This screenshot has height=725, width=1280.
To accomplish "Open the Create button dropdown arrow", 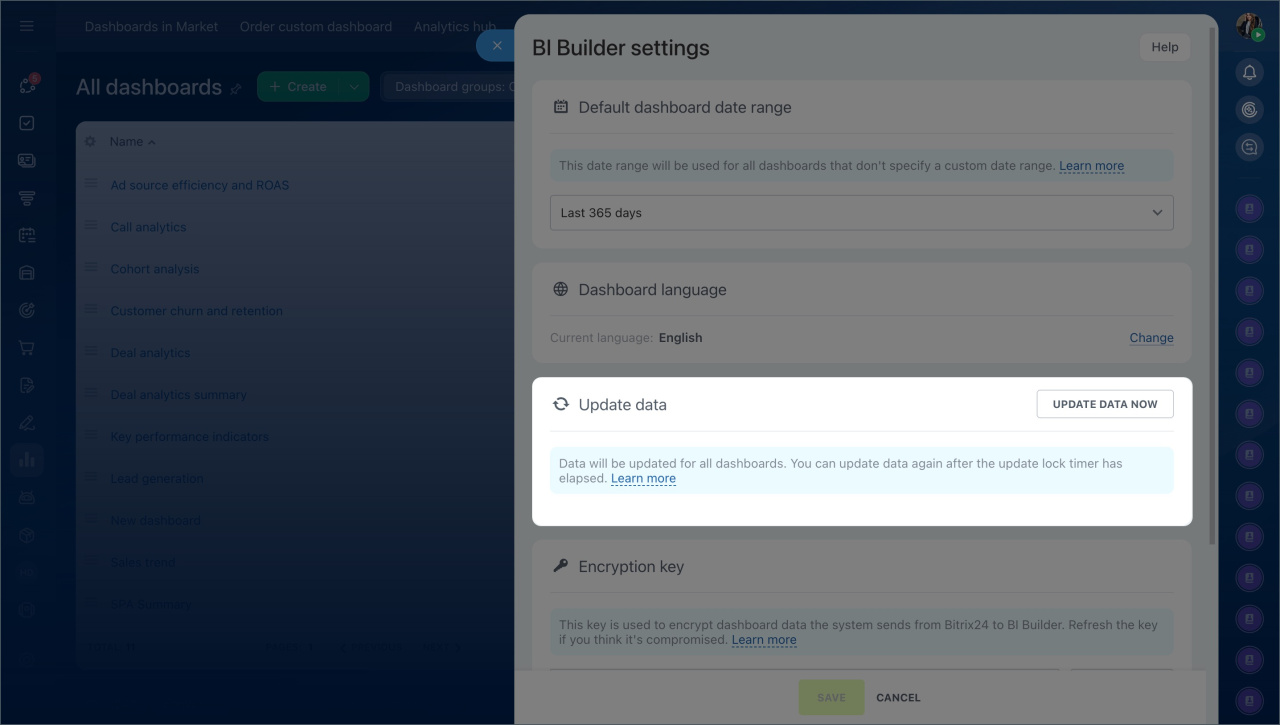I will click(x=354, y=87).
